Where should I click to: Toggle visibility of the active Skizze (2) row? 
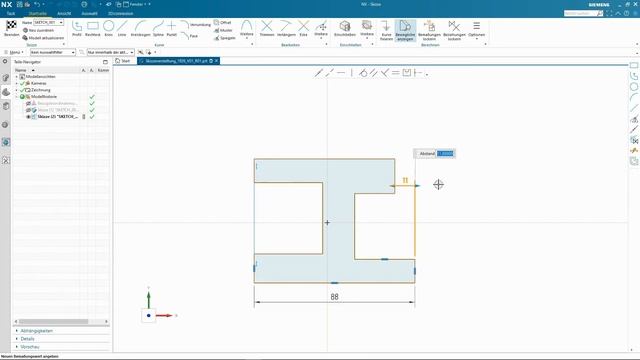[x=28, y=117]
